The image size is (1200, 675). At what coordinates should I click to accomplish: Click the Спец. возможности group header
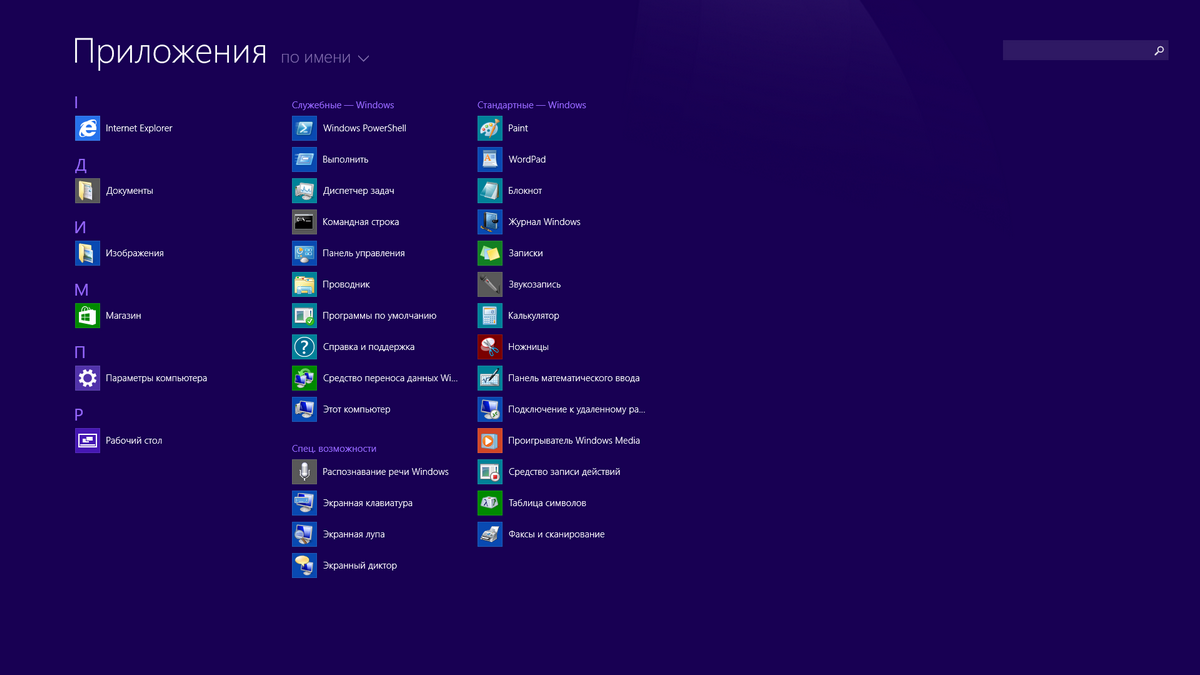(x=334, y=449)
